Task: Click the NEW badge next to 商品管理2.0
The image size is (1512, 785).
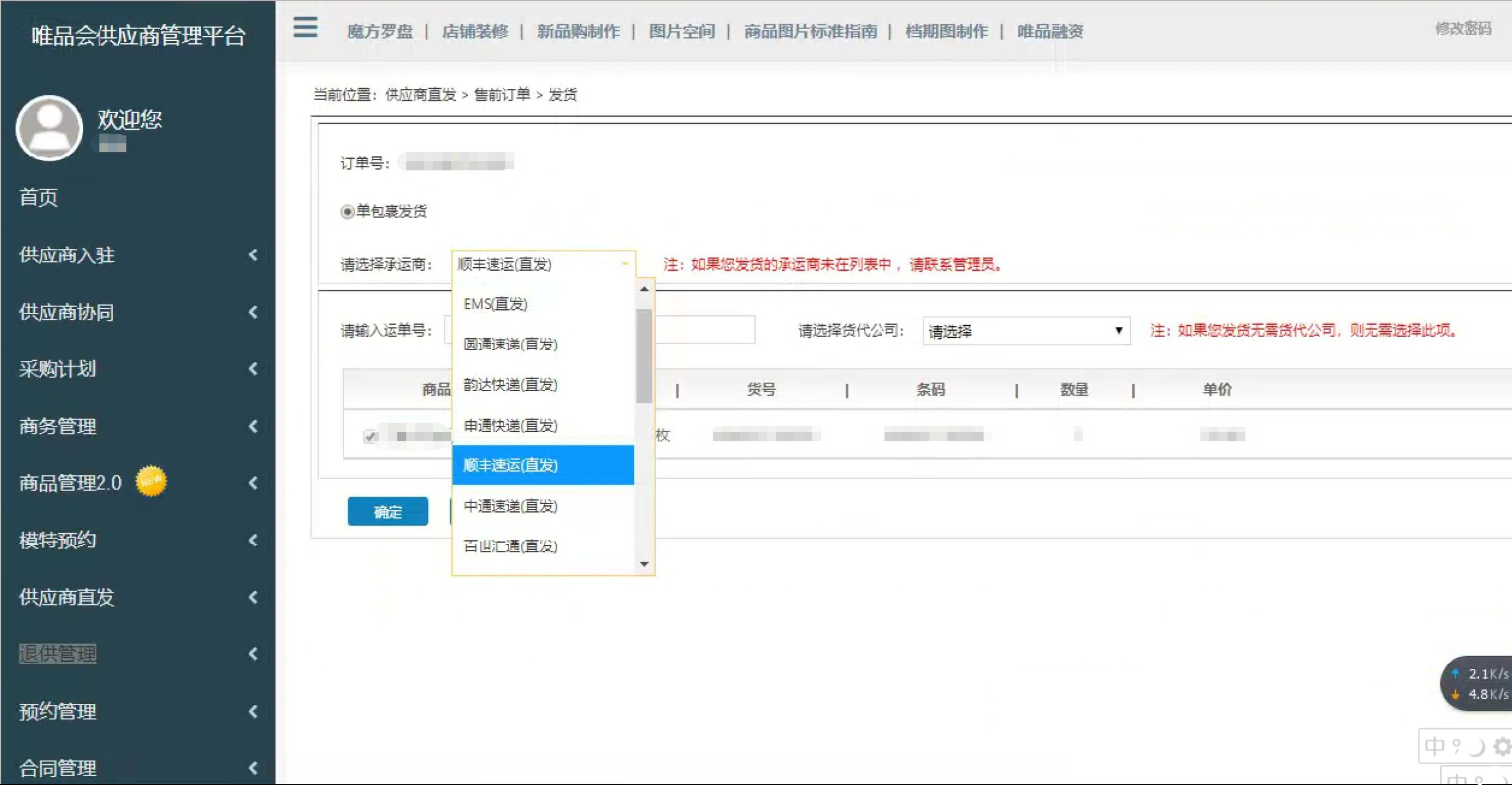Action: tap(151, 480)
